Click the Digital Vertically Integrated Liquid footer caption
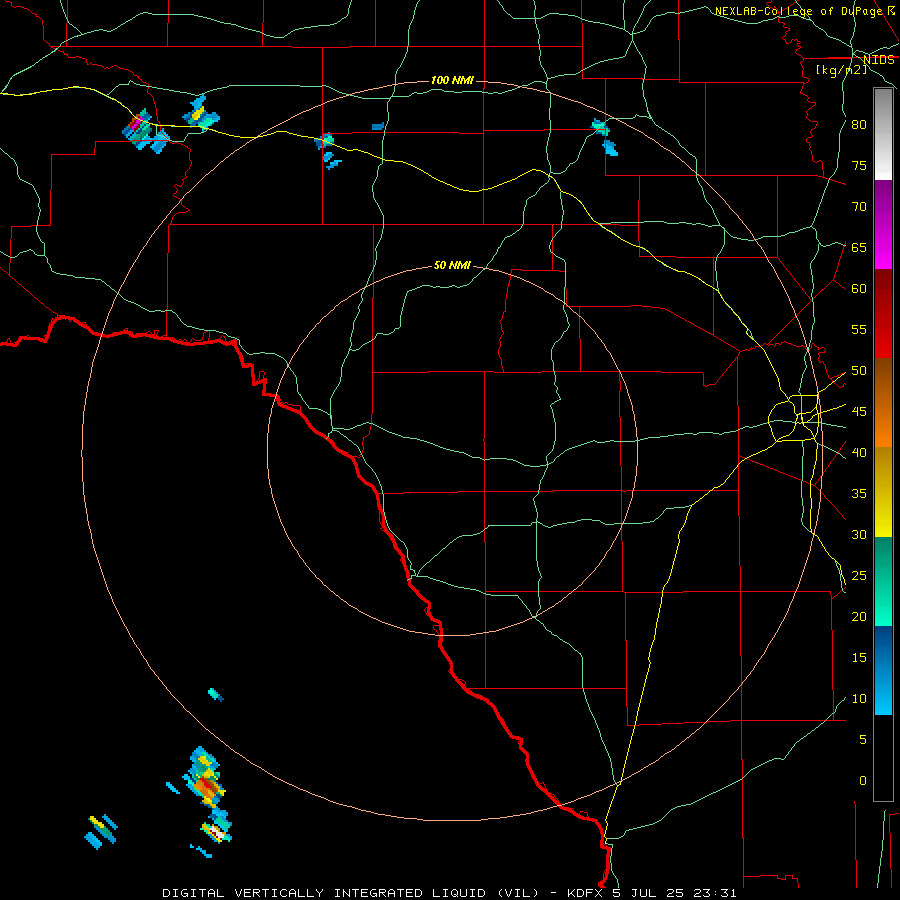This screenshot has height=900, width=900. [x=449, y=893]
